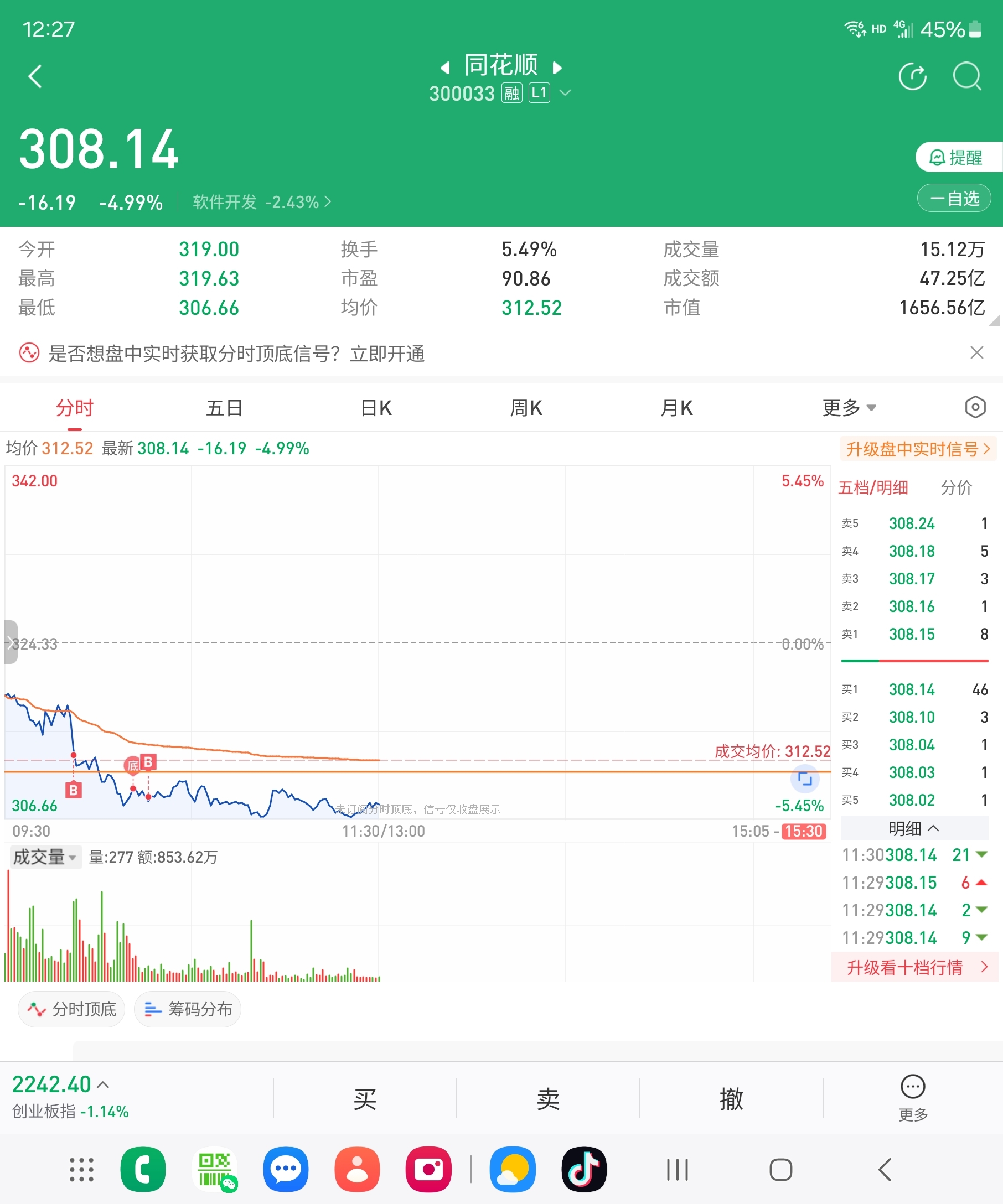Screen dimensions: 1003x1204
Task: Open the 更多 chat bubble icon
Action: 913,1097
